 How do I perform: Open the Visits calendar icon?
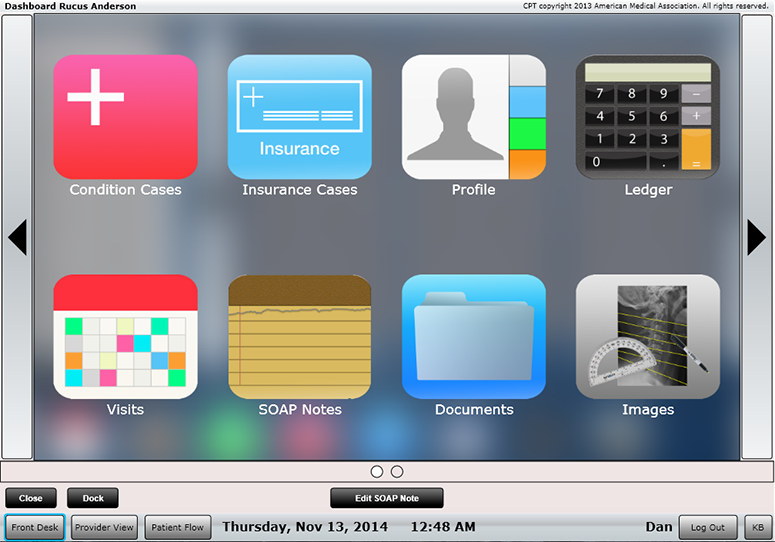point(125,337)
